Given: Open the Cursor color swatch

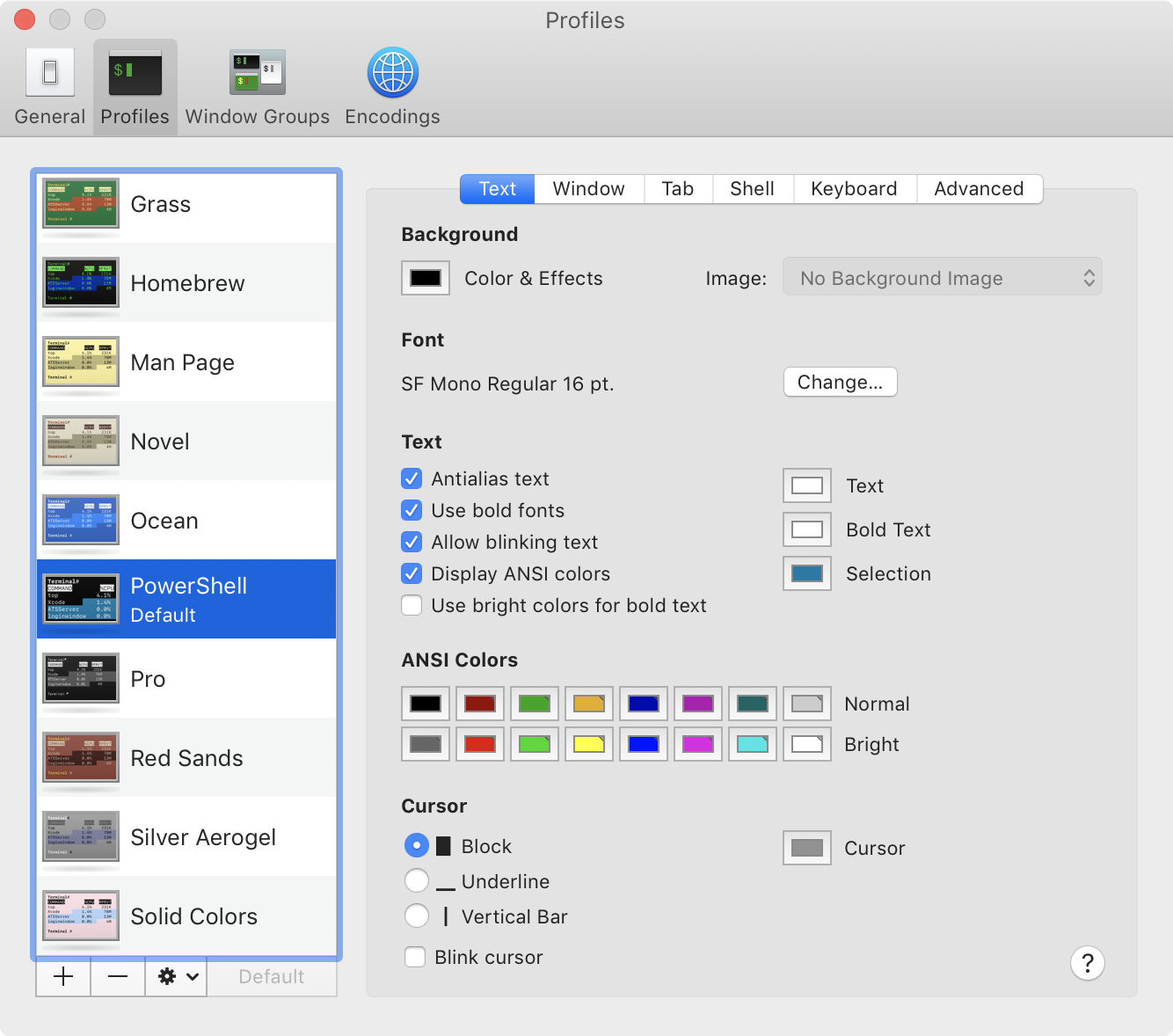Looking at the screenshot, I should (x=807, y=848).
